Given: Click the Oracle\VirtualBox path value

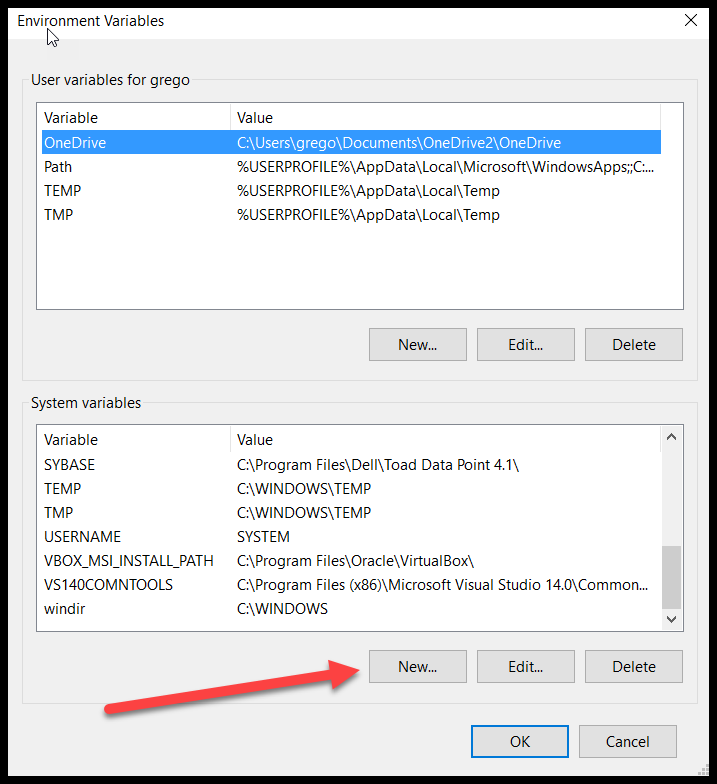Looking at the screenshot, I should 355,560.
